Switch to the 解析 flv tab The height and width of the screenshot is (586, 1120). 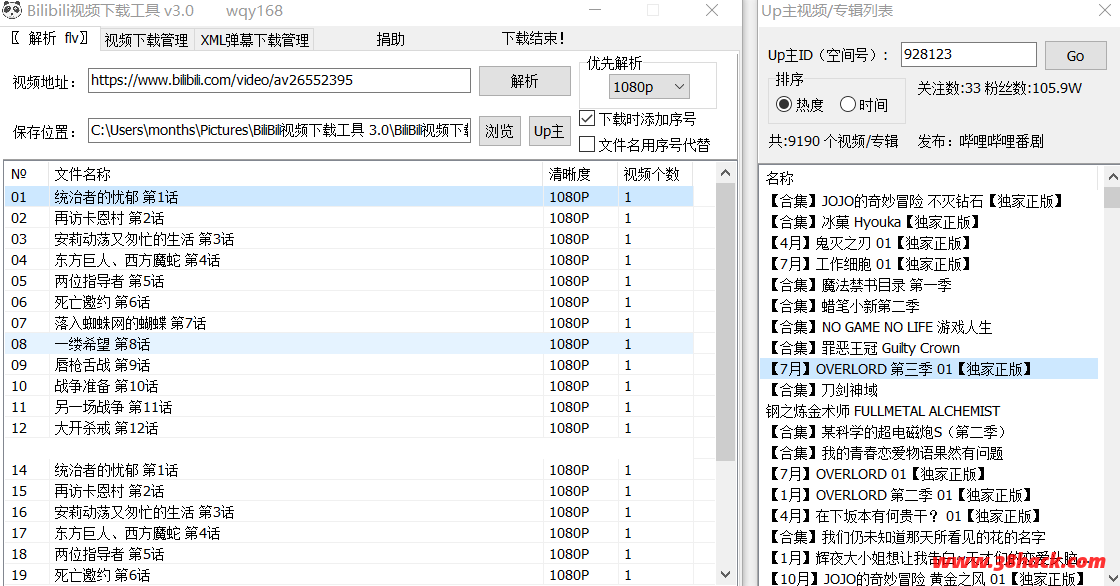click(x=49, y=39)
